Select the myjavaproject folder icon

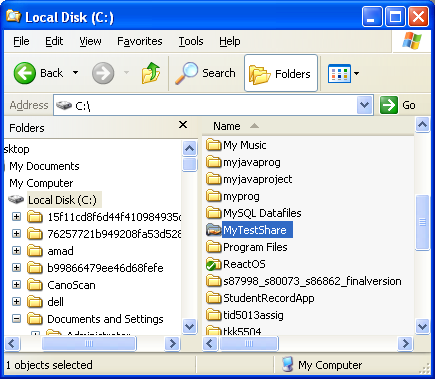214,179
